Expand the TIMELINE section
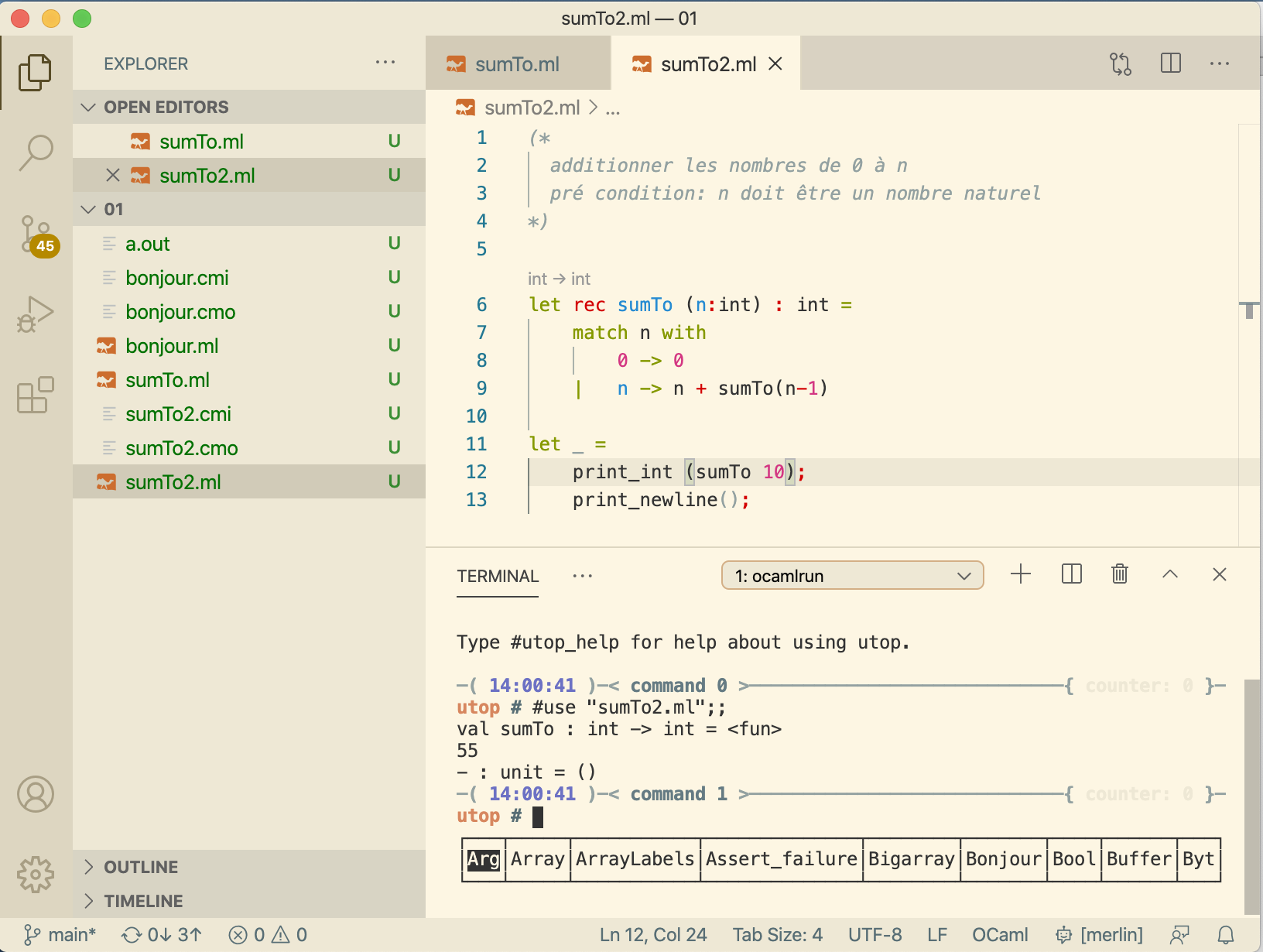1263x952 pixels. (x=249, y=901)
